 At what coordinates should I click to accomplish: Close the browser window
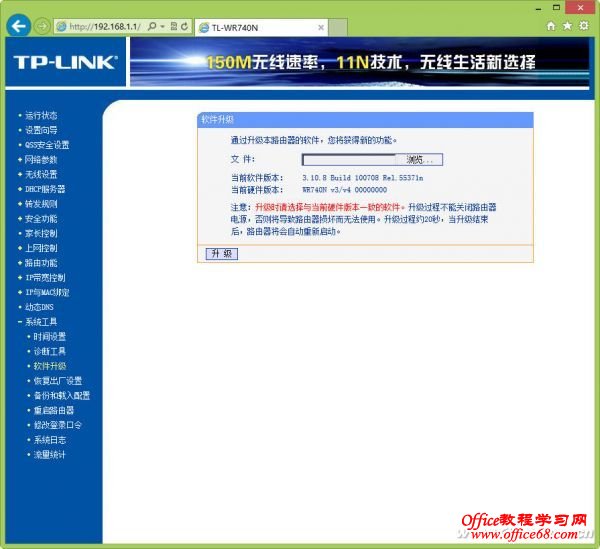tap(580, 7)
